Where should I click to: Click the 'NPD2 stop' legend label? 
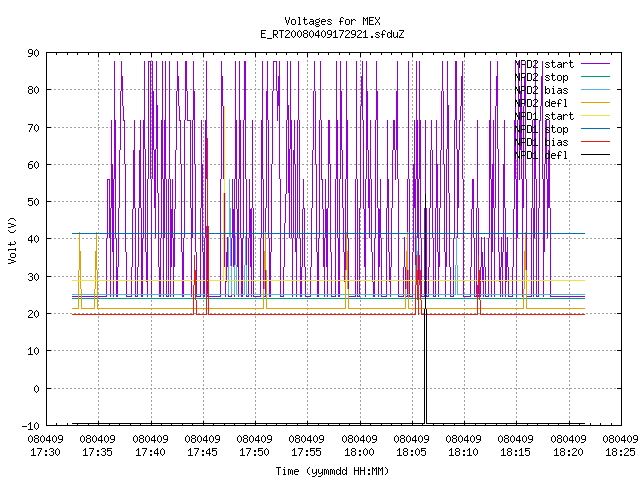coord(541,77)
